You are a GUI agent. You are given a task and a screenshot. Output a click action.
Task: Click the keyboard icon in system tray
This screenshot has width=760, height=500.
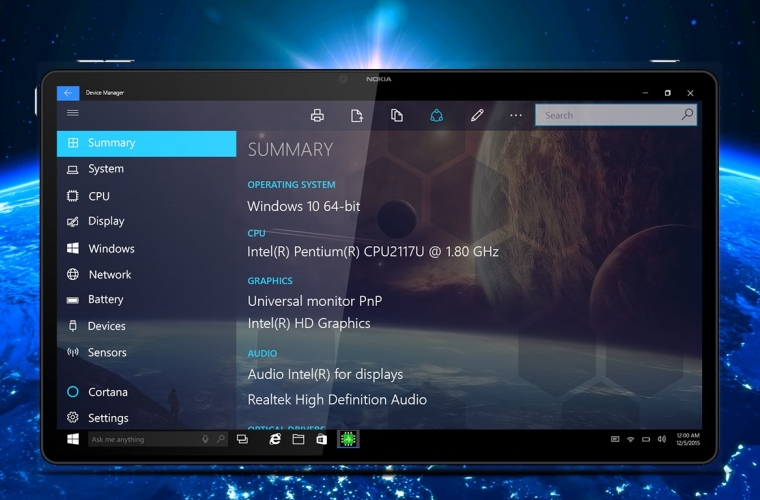(x=615, y=439)
